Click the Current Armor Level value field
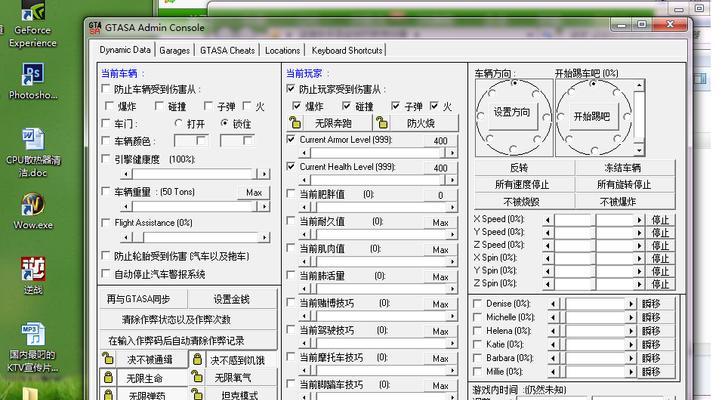Screen dimensions: 725x400 (440, 141)
